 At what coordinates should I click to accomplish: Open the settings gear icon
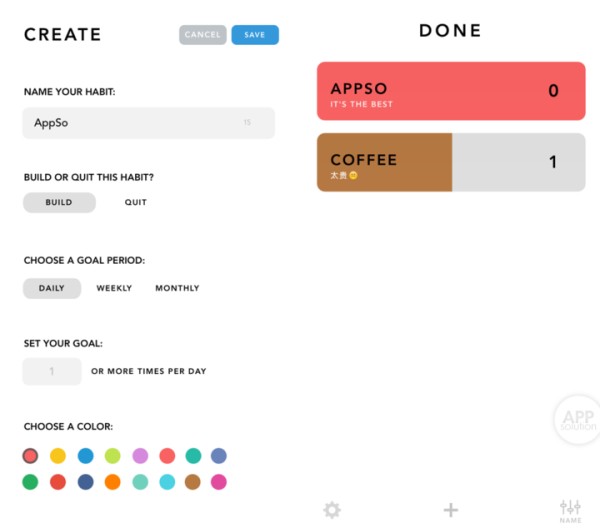coord(332,510)
